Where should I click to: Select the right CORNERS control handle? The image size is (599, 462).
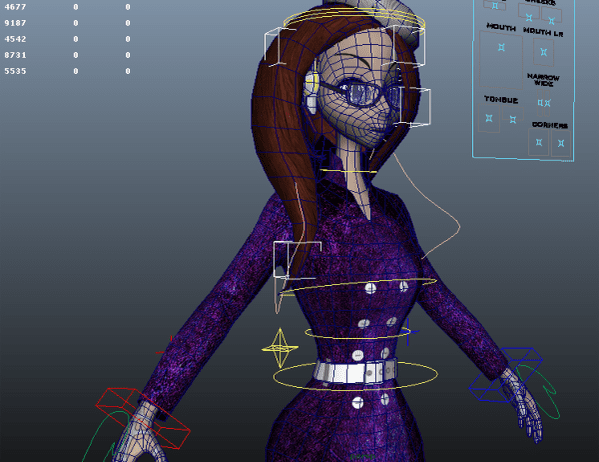coord(561,143)
